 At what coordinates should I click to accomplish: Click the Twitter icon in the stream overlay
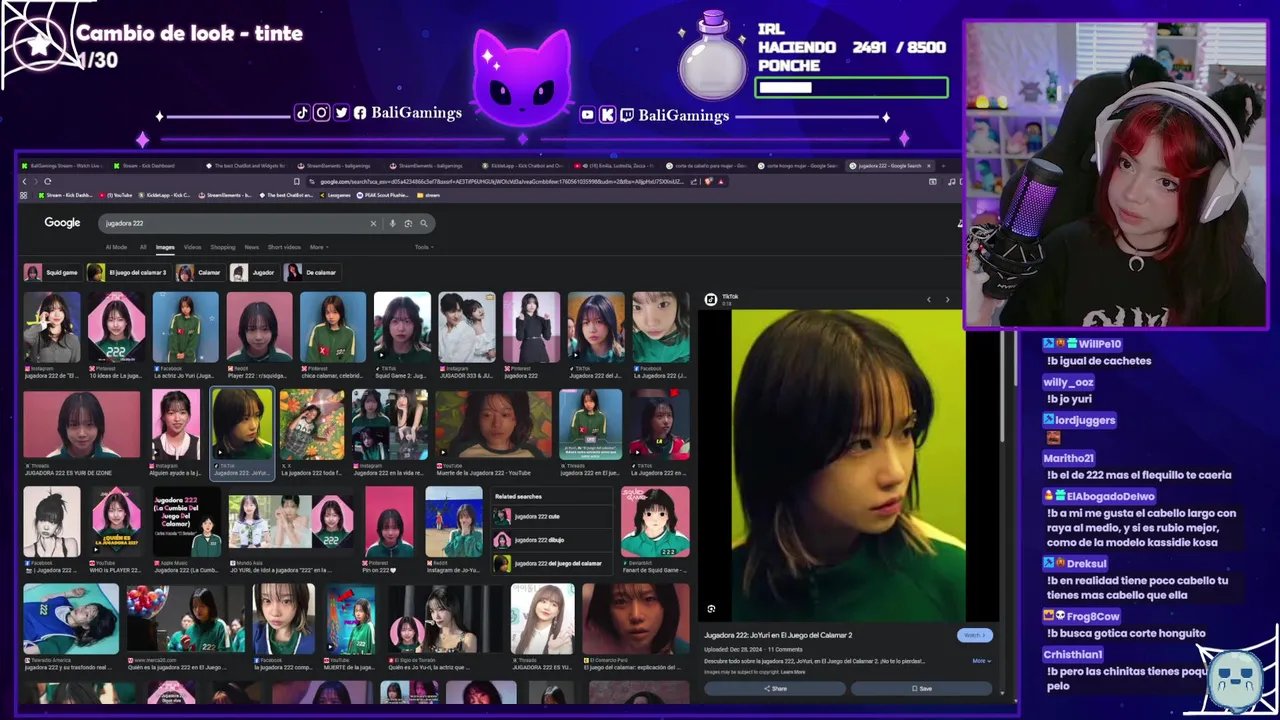click(341, 113)
